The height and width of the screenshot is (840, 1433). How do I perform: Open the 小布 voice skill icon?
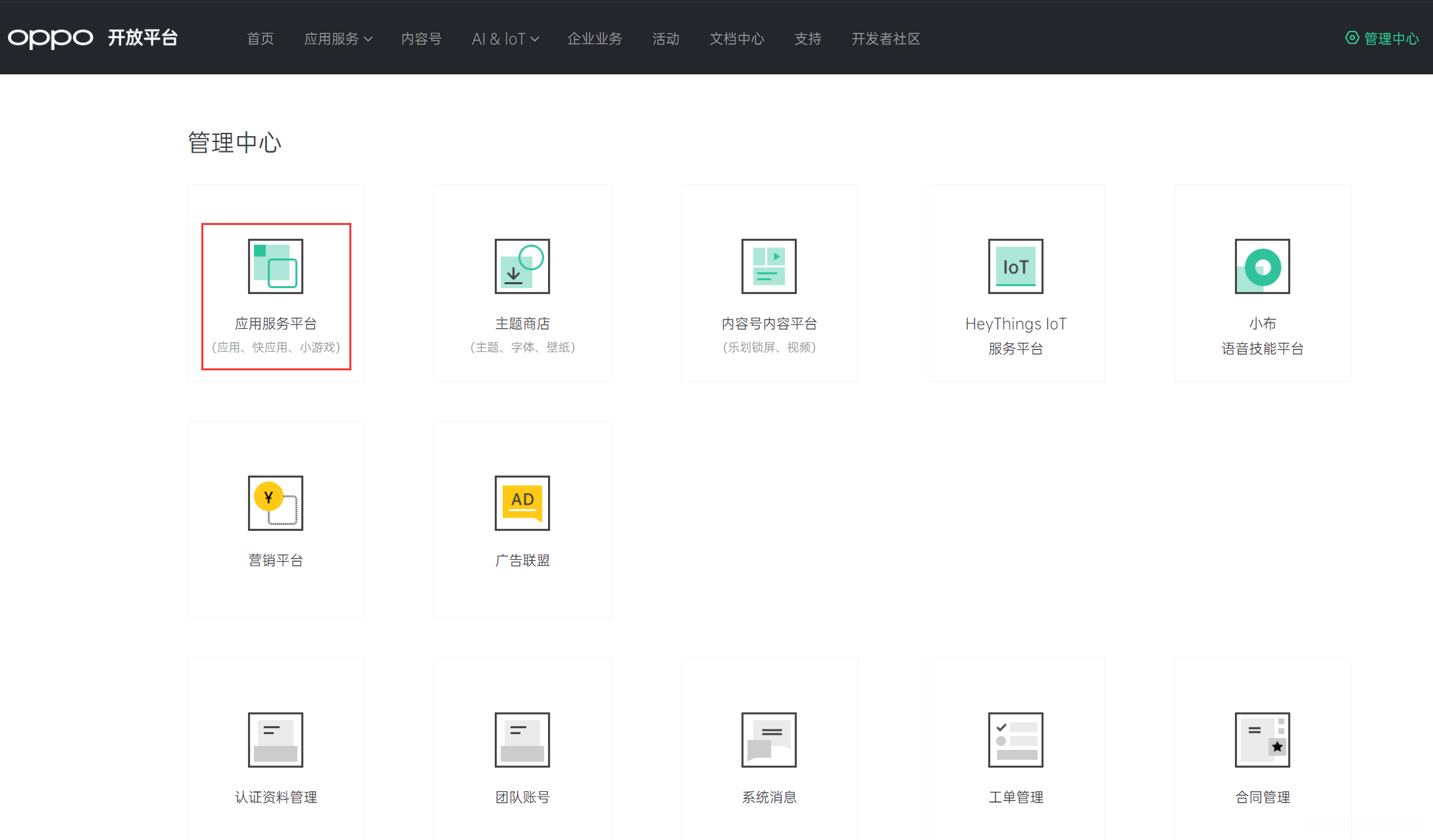coord(1262,266)
